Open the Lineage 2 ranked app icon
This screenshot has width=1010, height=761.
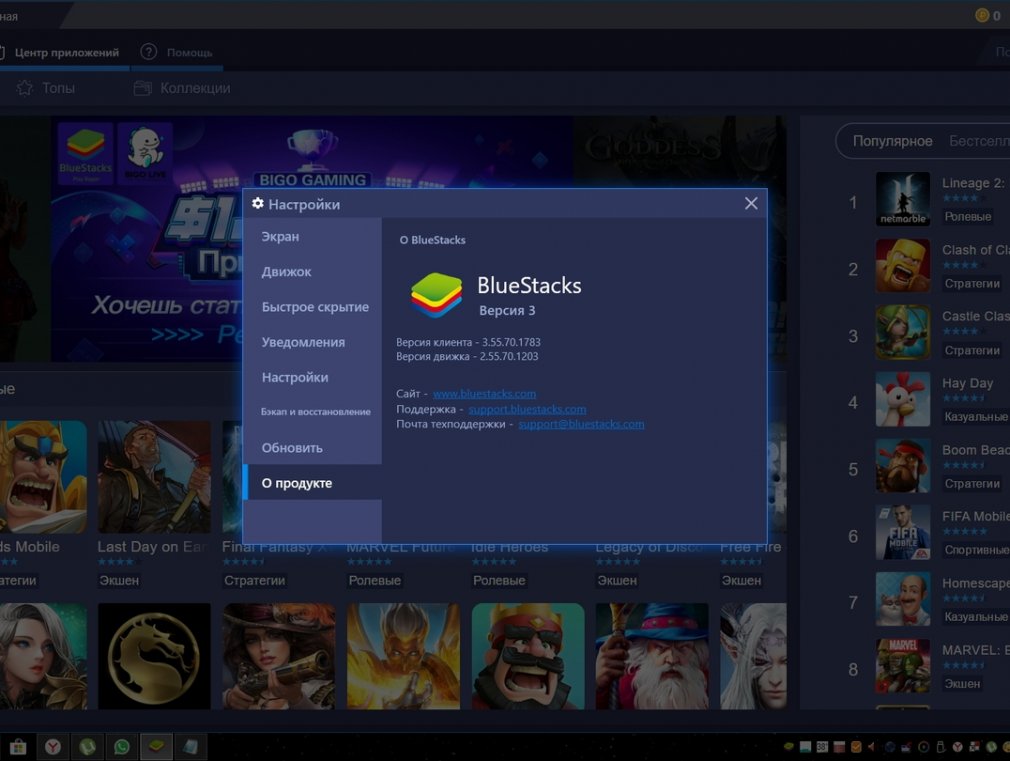(x=902, y=199)
